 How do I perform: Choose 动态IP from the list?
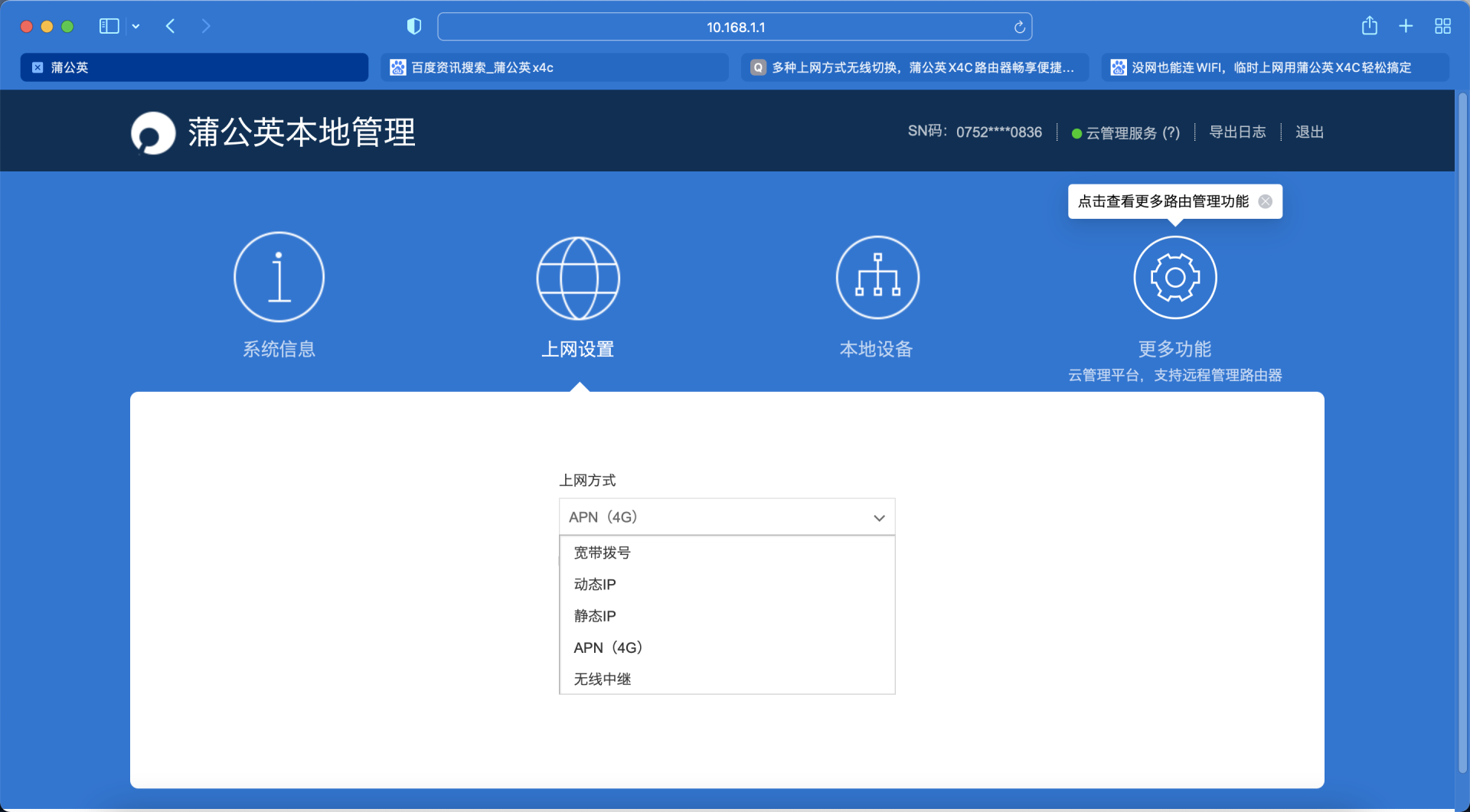coord(727,585)
